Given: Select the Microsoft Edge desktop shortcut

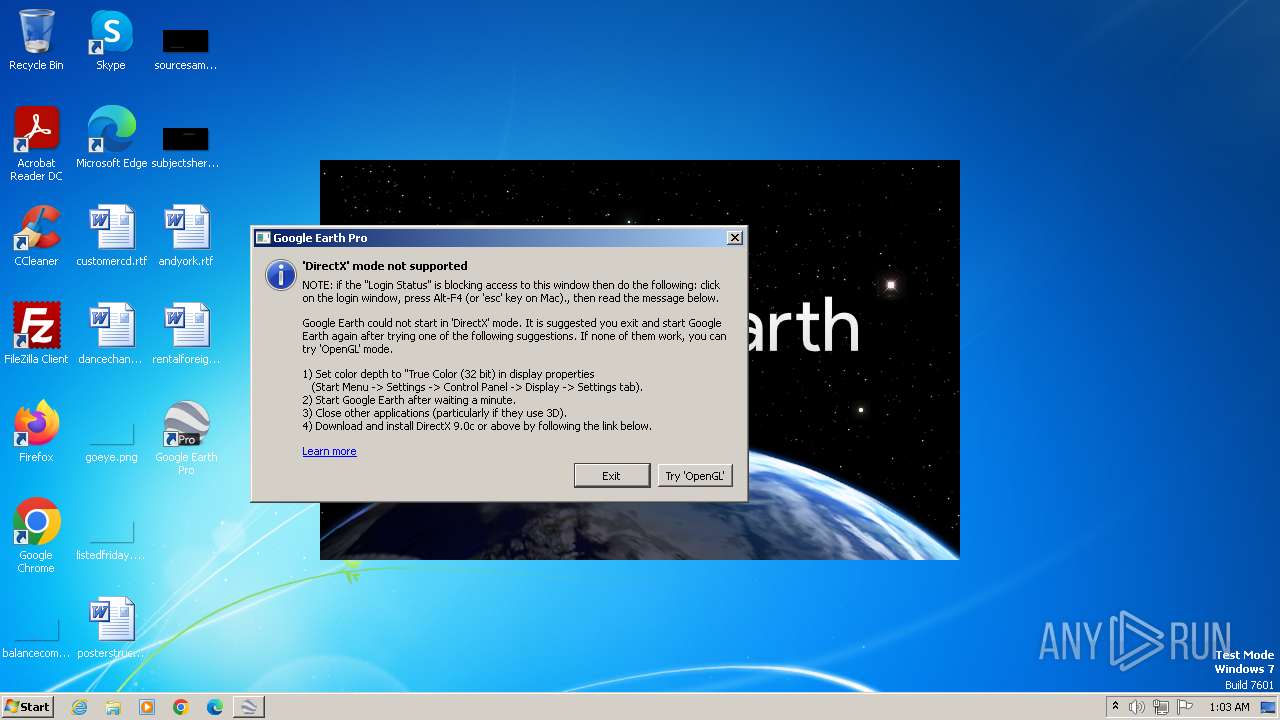Looking at the screenshot, I should pos(111,138).
